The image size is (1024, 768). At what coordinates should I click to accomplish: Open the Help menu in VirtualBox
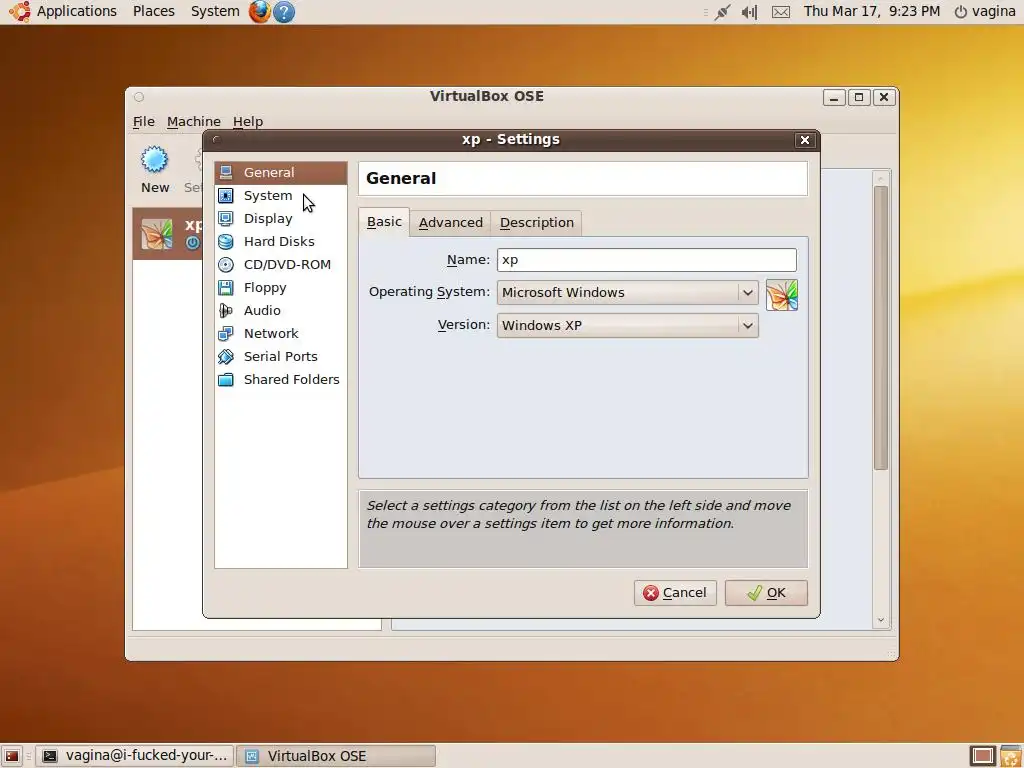coord(248,121)
